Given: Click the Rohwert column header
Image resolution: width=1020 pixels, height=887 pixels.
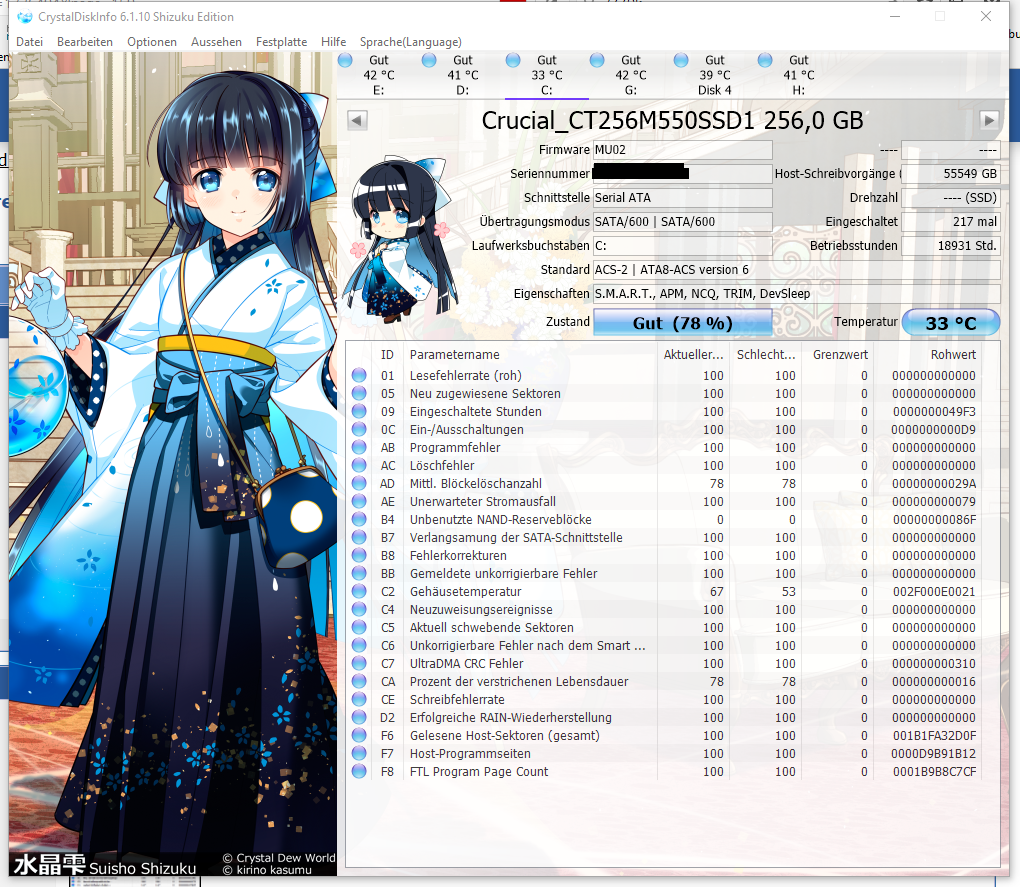Looking at the screenshot, I should [953, 354].
